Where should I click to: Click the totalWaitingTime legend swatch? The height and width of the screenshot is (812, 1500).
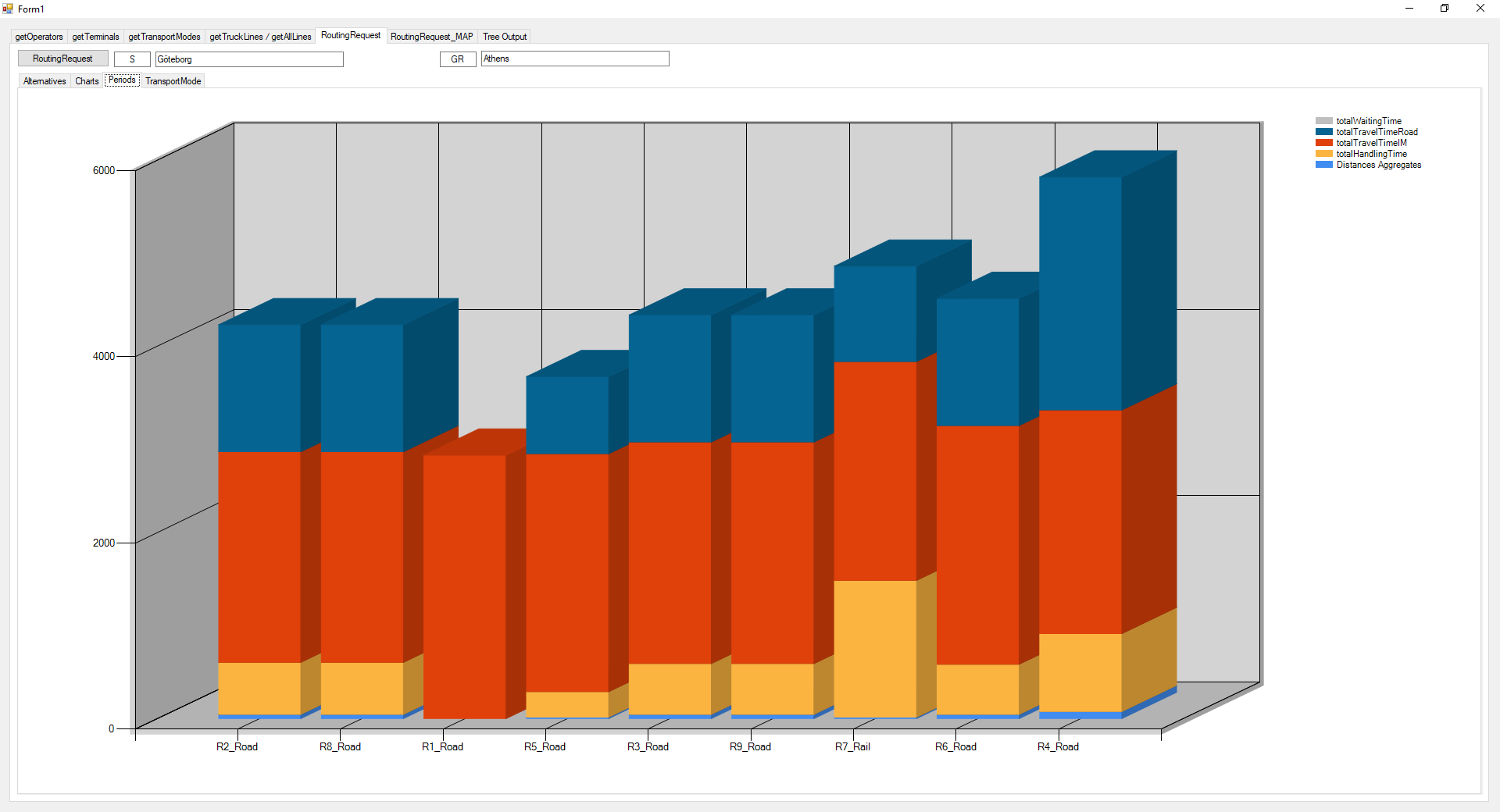1323,121
